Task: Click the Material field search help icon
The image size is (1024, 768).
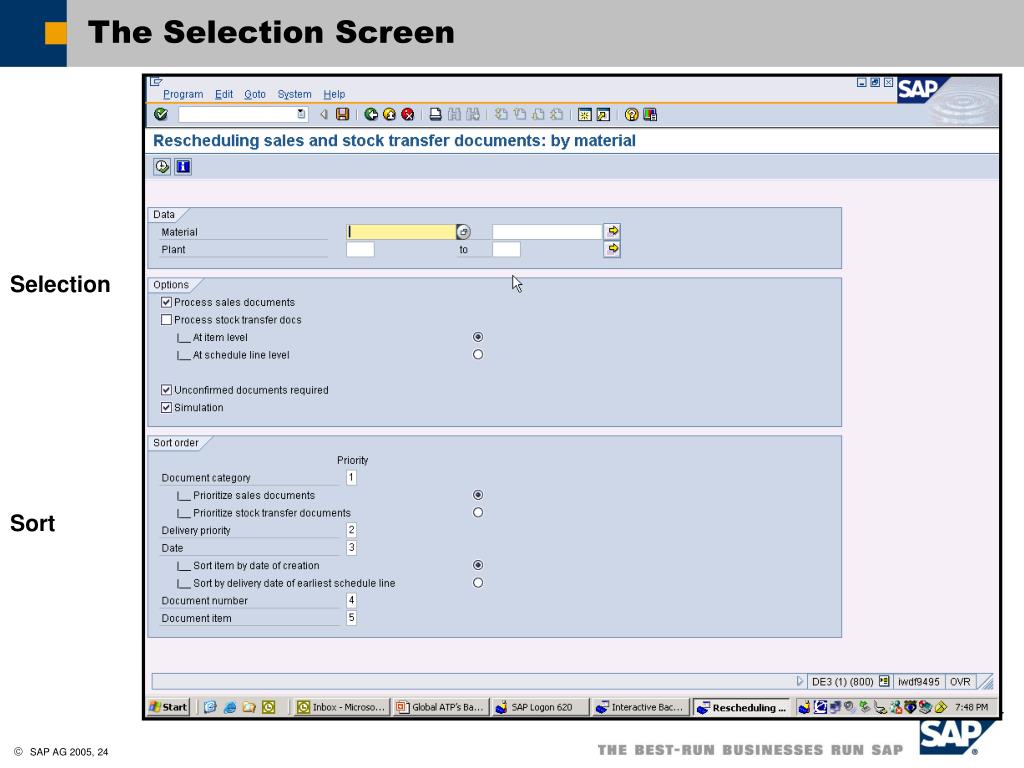Action: tap(463, 232)
